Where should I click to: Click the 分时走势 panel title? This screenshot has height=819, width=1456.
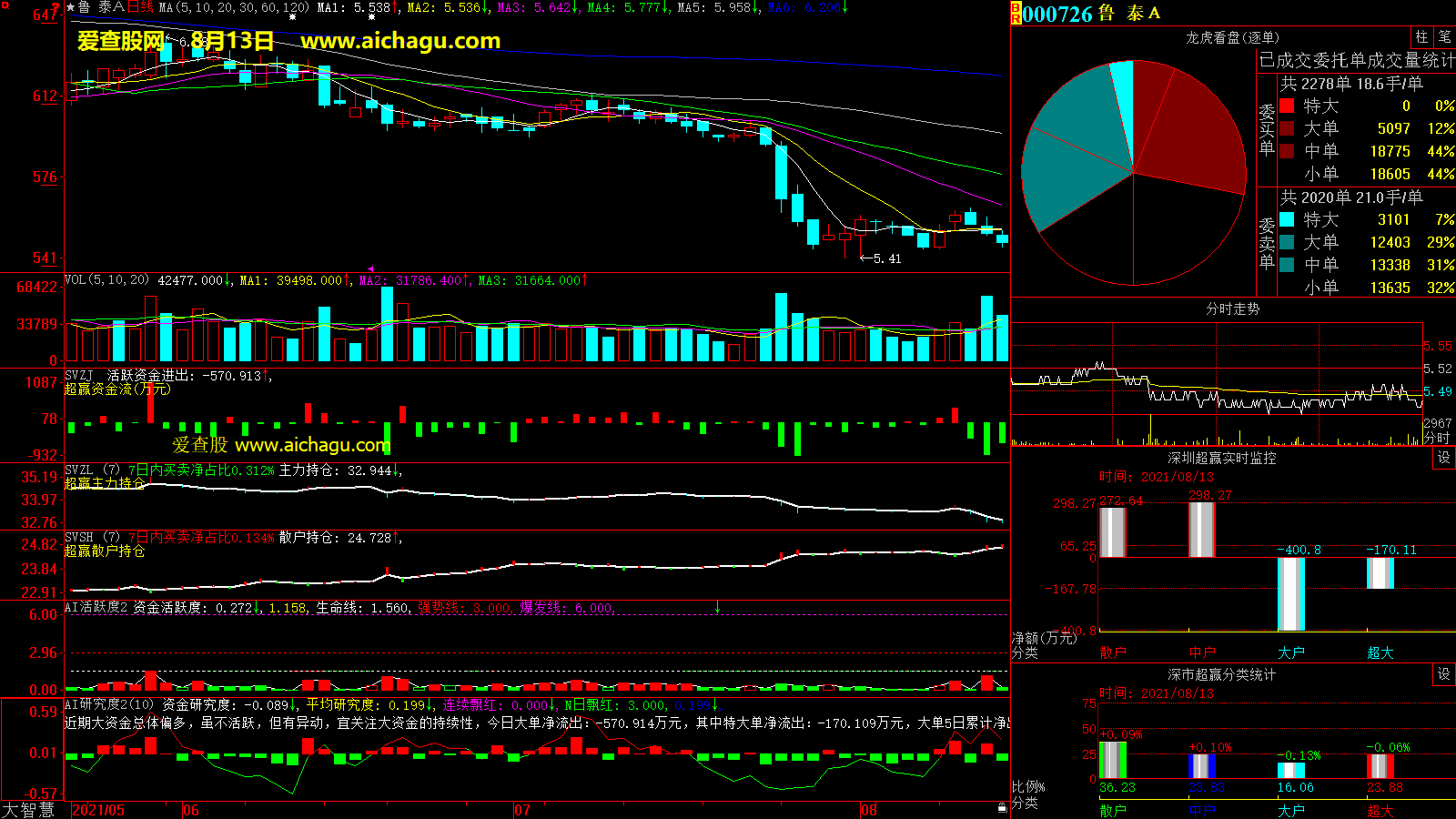click(1232, 309)
